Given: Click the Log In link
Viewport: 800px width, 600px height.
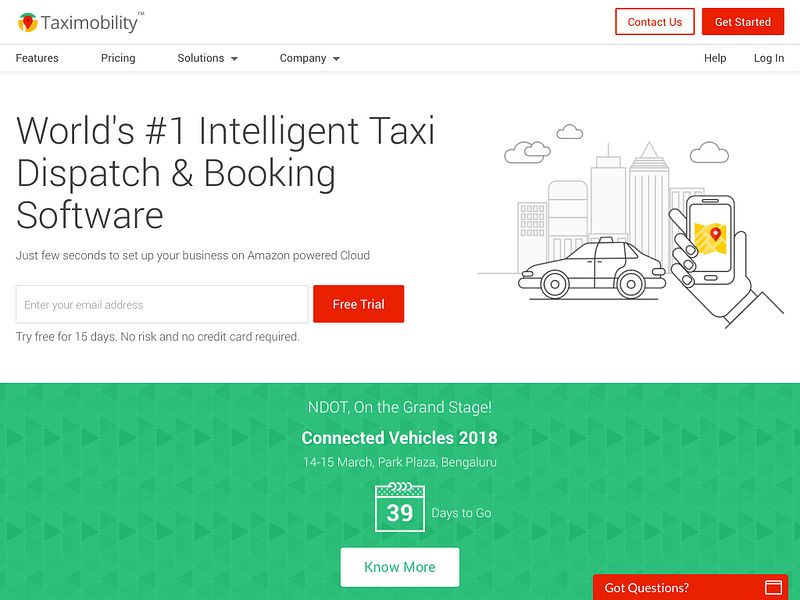Looking at the screenshot, I should [769, 58].
